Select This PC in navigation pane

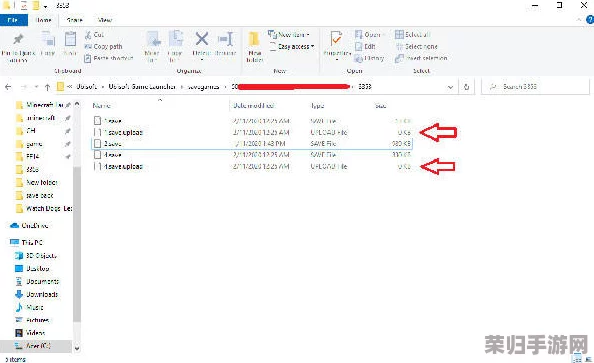27,243
